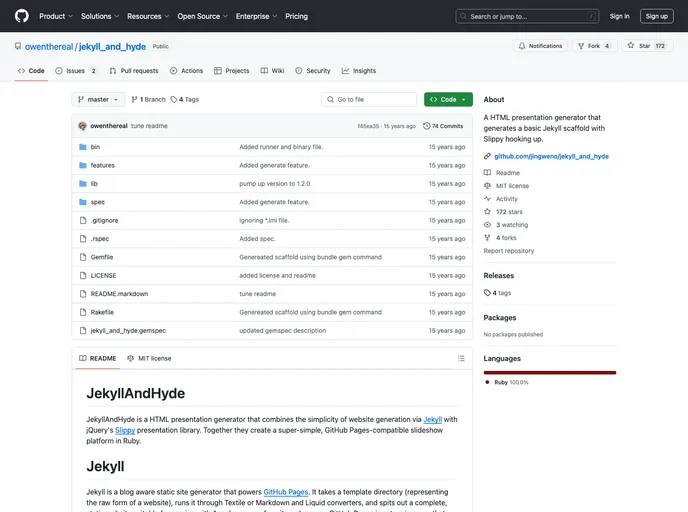Open the .gitignore file

[x=104, y=221]
